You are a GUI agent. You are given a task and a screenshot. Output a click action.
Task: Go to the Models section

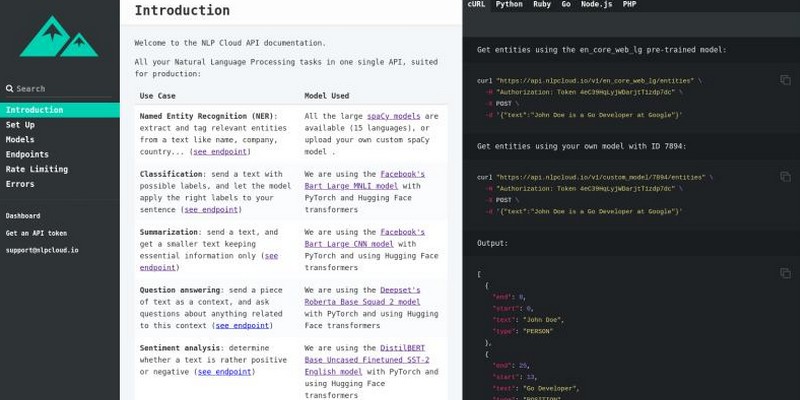tap(20, 140)
